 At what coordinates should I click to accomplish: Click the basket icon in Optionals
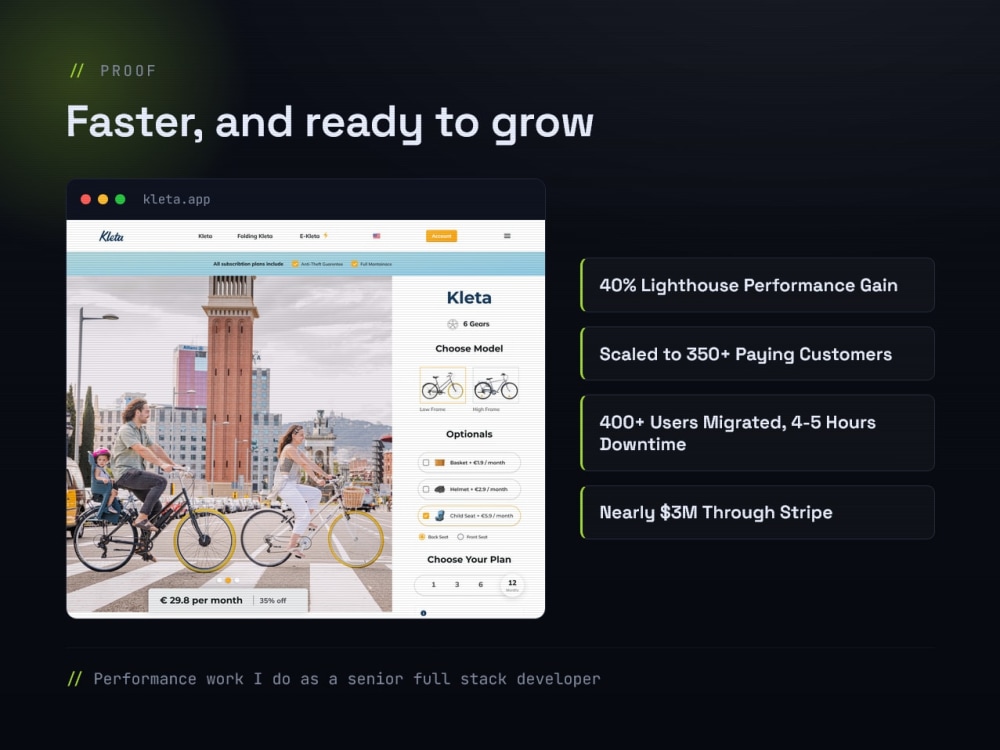pyautogui.click(x=439, y=463)
